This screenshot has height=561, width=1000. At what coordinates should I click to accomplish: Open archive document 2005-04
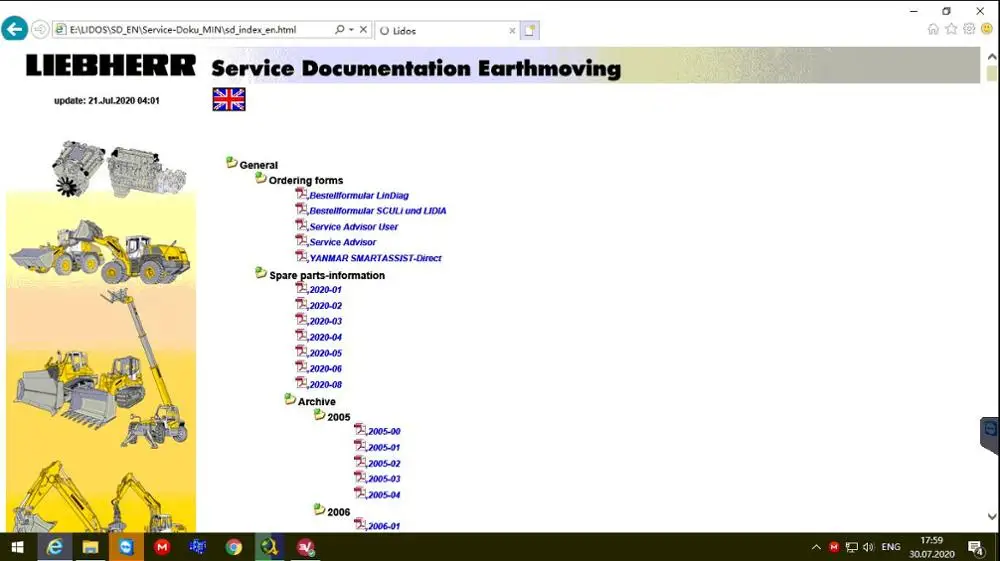(x=384, y=495)
